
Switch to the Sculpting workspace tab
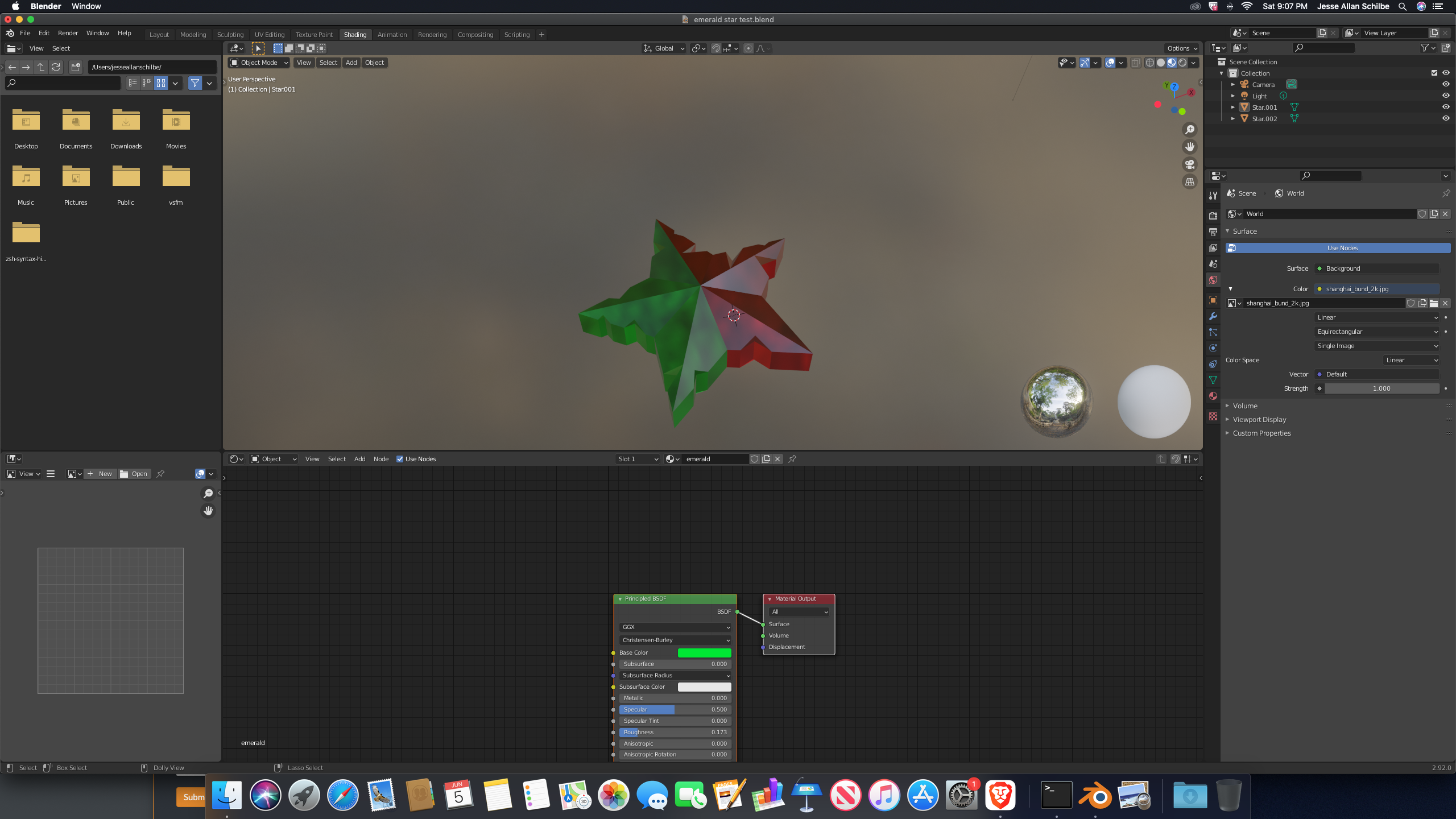coord(230,35)
